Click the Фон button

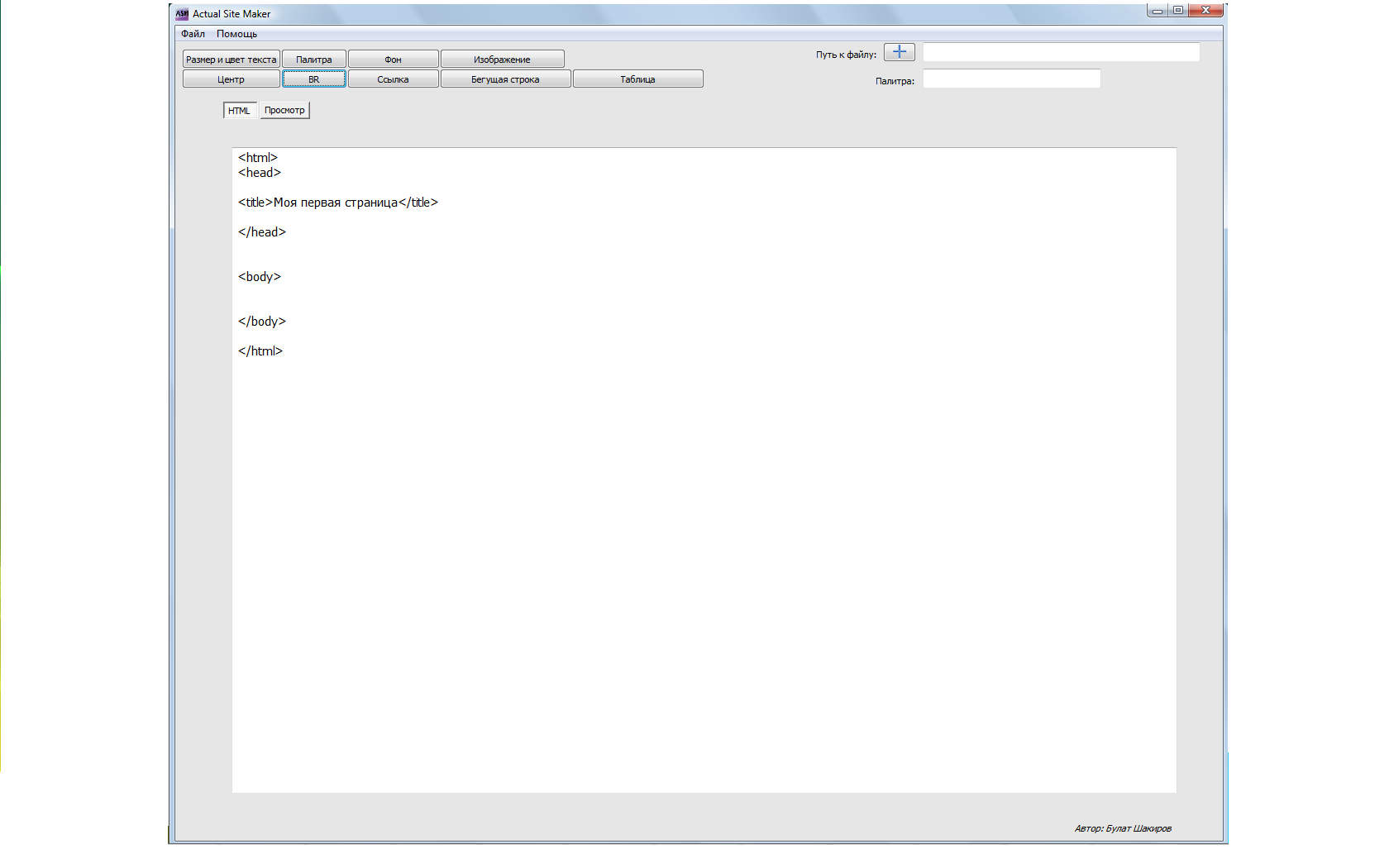tap(394, 59)
